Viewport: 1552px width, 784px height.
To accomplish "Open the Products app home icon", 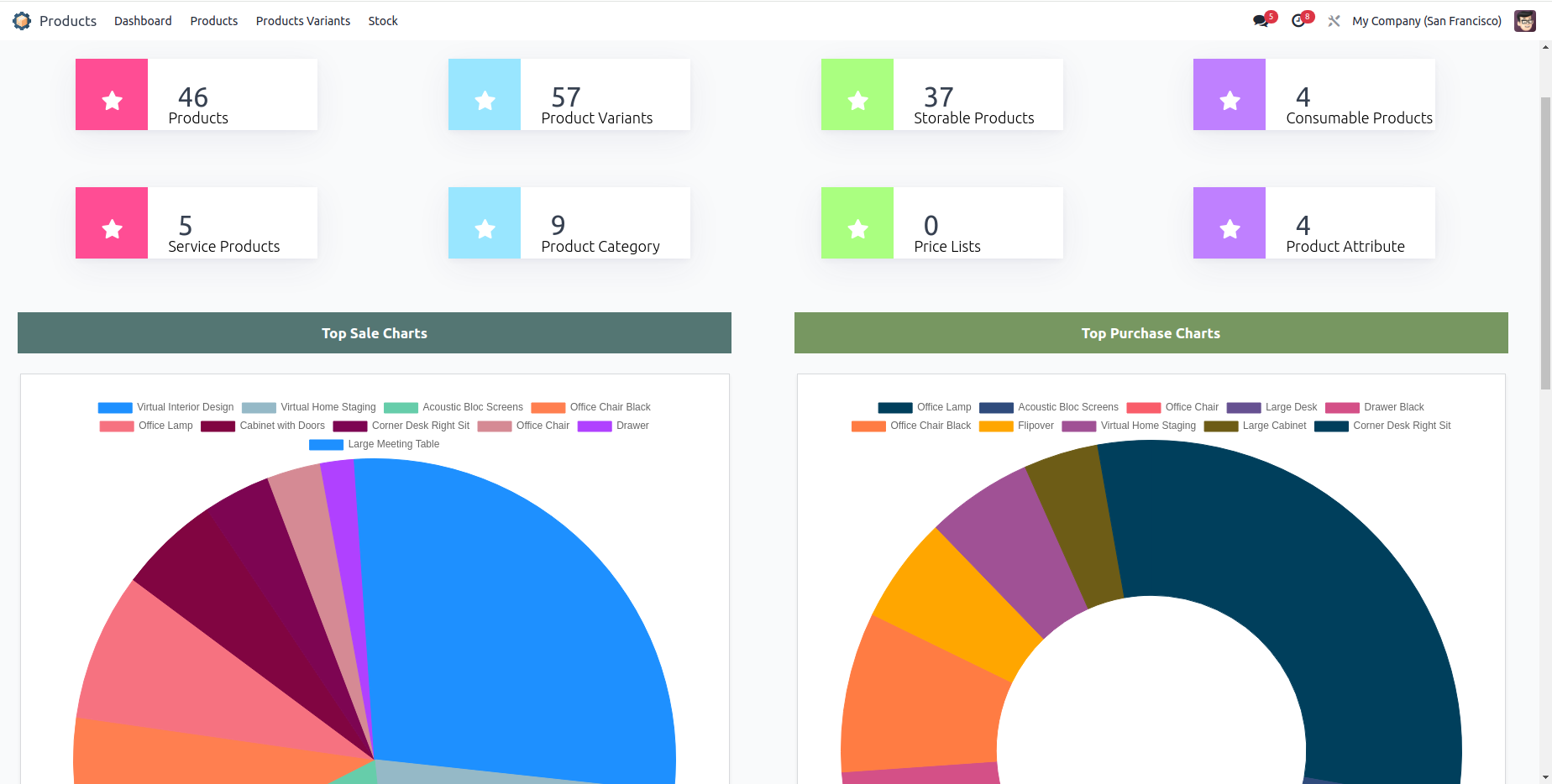I will (x=22, y=21).
